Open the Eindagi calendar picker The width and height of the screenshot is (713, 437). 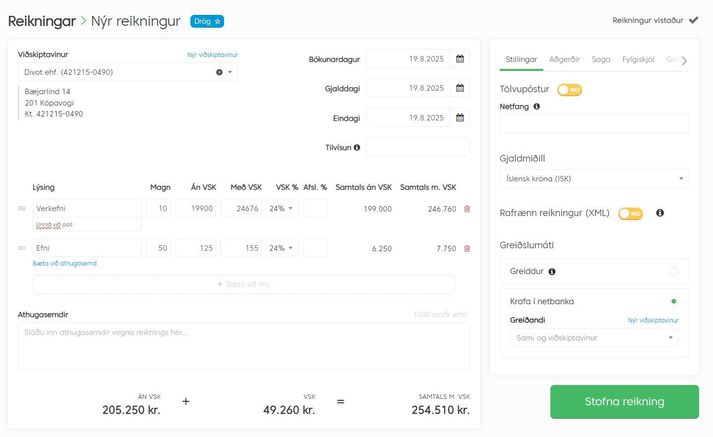coord(460,118)
